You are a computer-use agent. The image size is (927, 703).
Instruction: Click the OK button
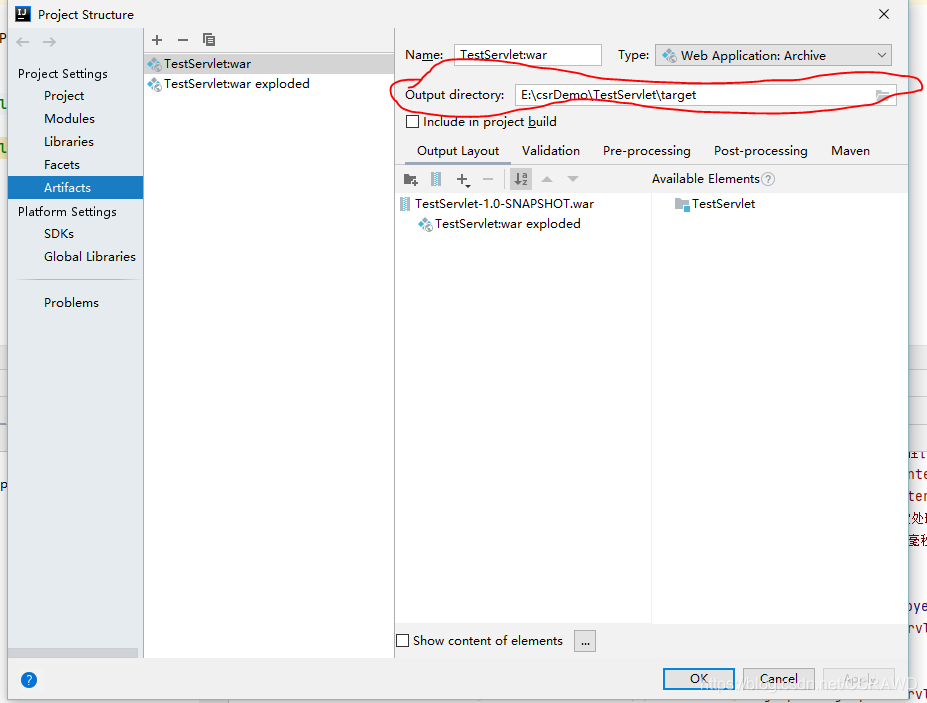pyautogui.click(x=699, y=679)
